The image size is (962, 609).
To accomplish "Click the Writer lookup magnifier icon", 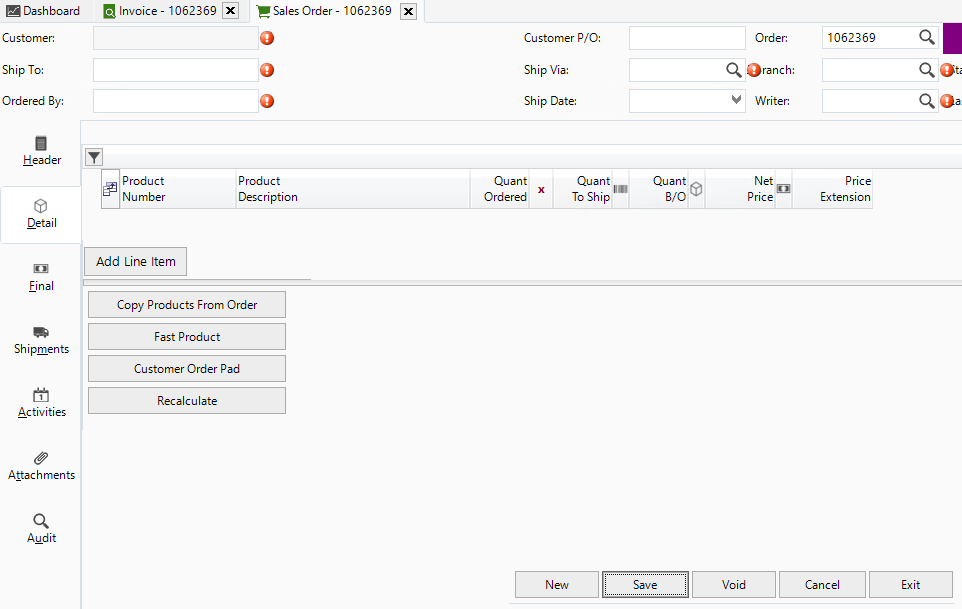I will pyautogui.click(x=927, y=101).
